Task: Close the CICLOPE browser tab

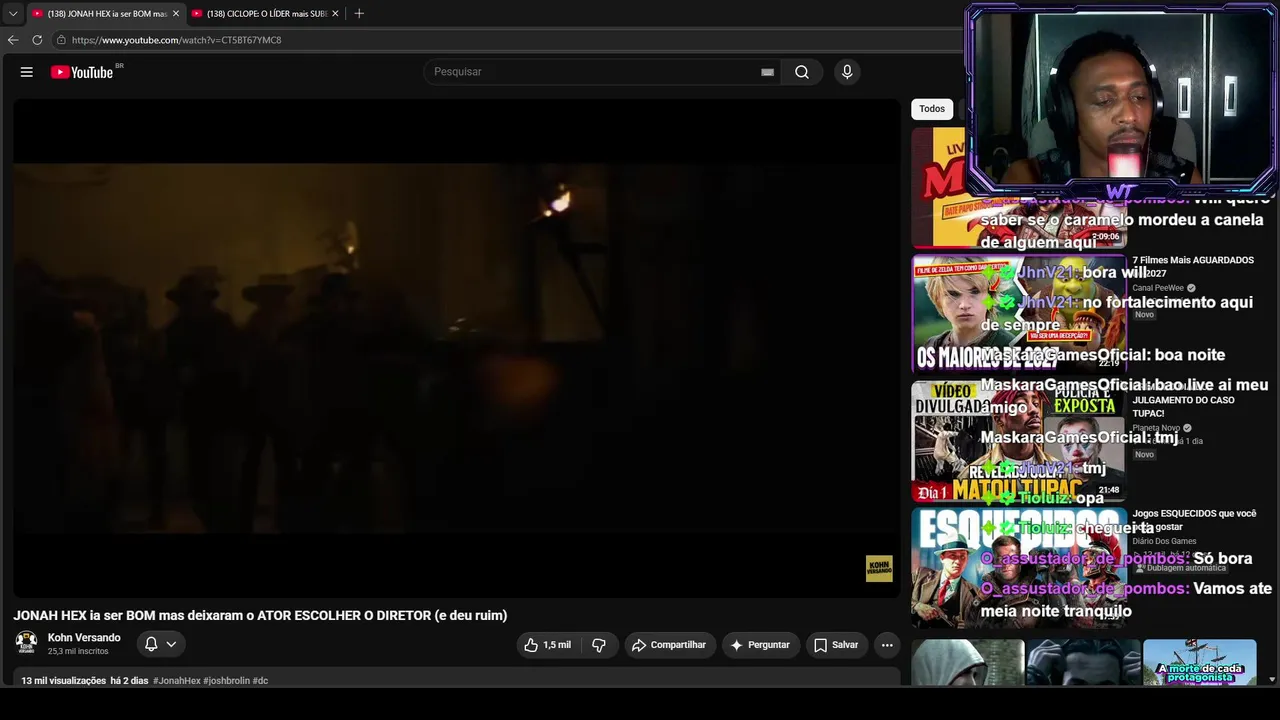Action: tap(336, 14)
